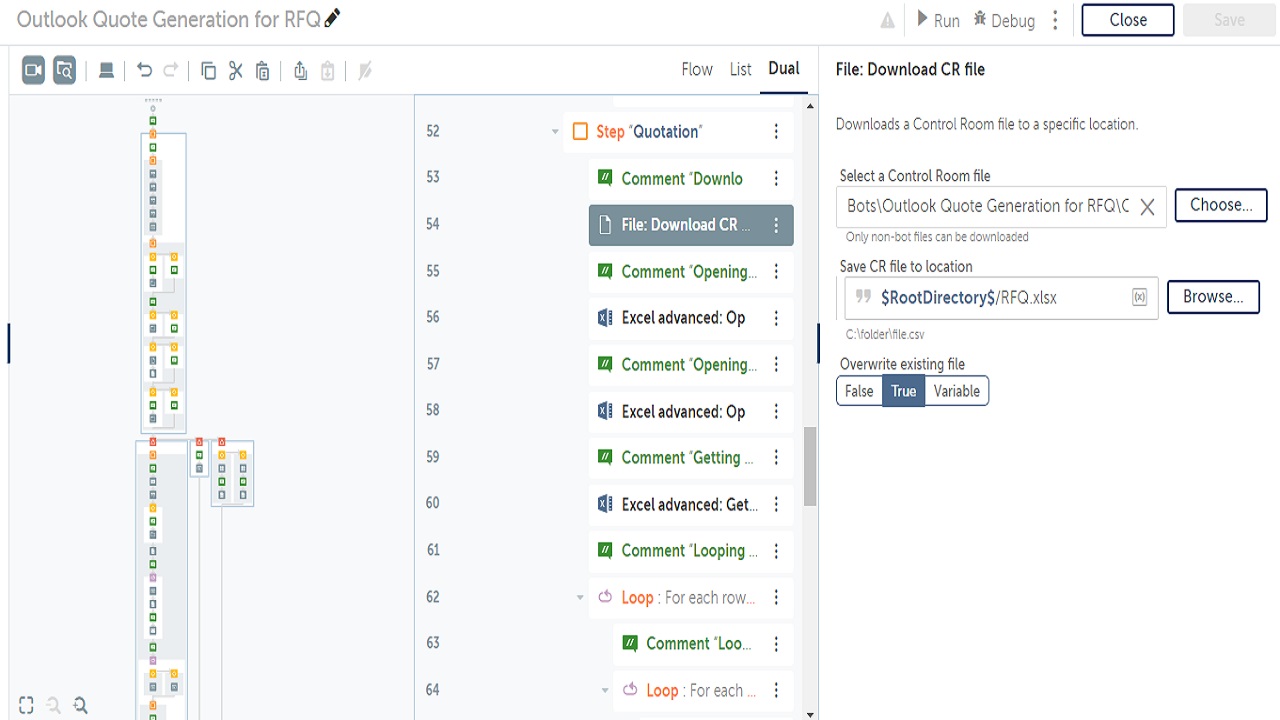Collapse the Step "Quotation" block

(555, 132)
